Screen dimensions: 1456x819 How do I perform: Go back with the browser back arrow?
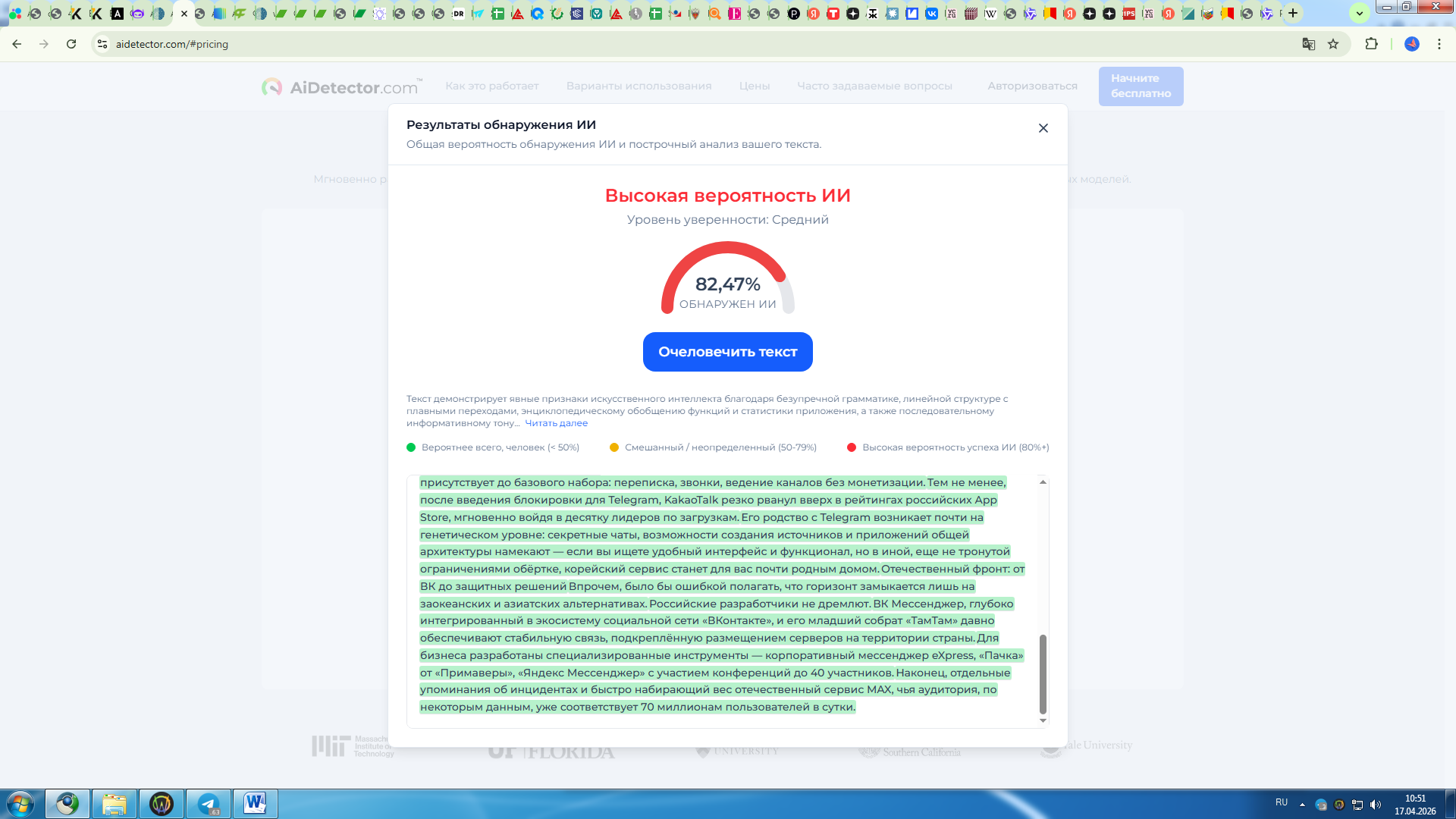click(17, 44)
